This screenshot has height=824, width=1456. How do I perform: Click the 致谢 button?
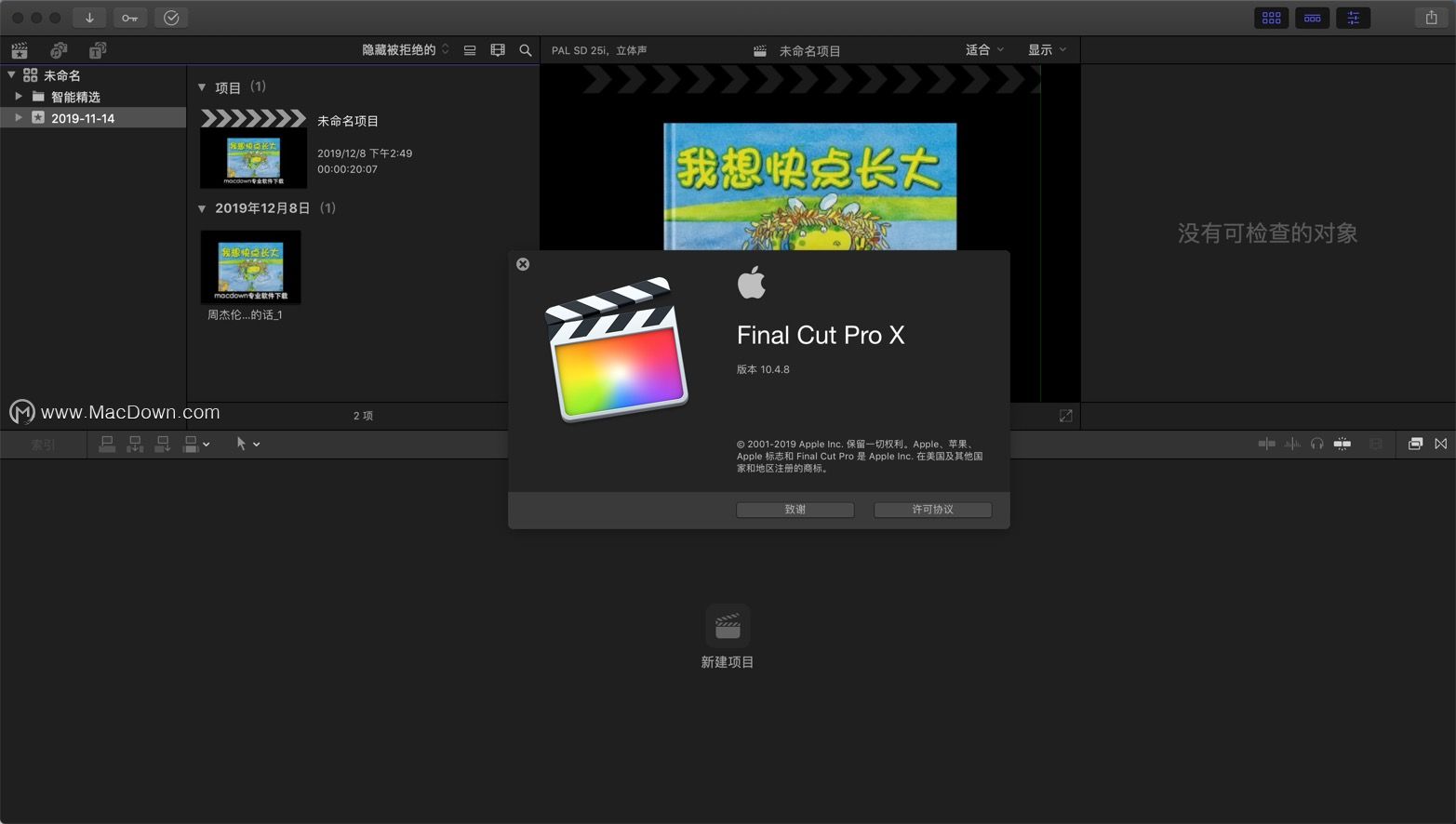795,509
